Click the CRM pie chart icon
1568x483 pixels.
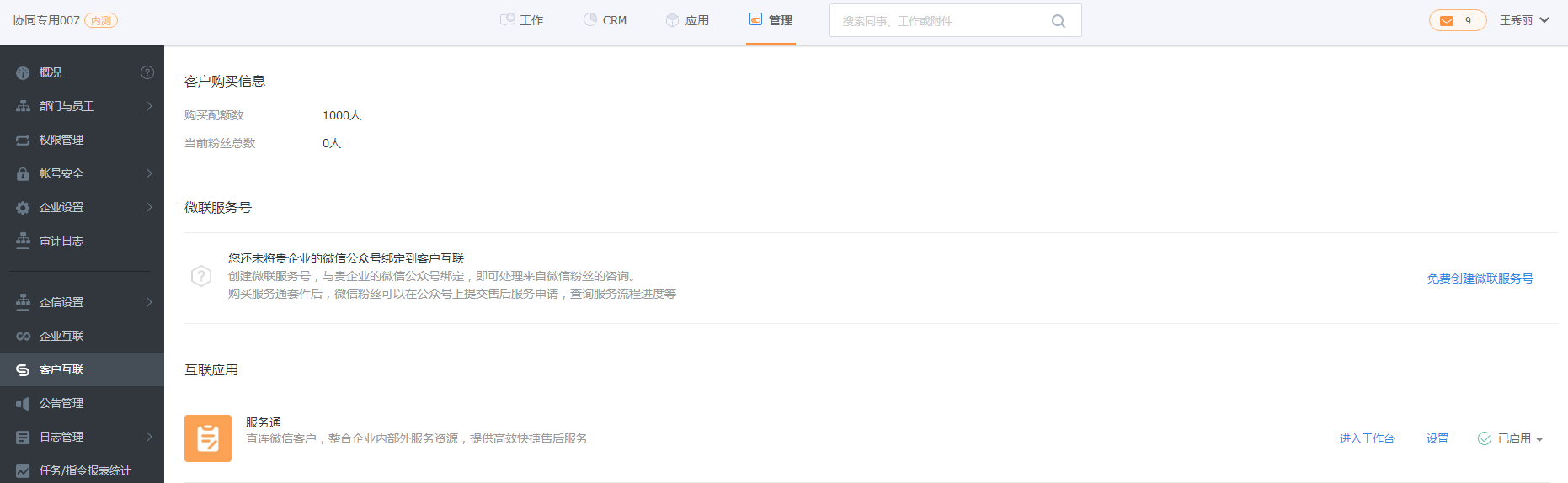pyautogui.click(x=590, y=19)
